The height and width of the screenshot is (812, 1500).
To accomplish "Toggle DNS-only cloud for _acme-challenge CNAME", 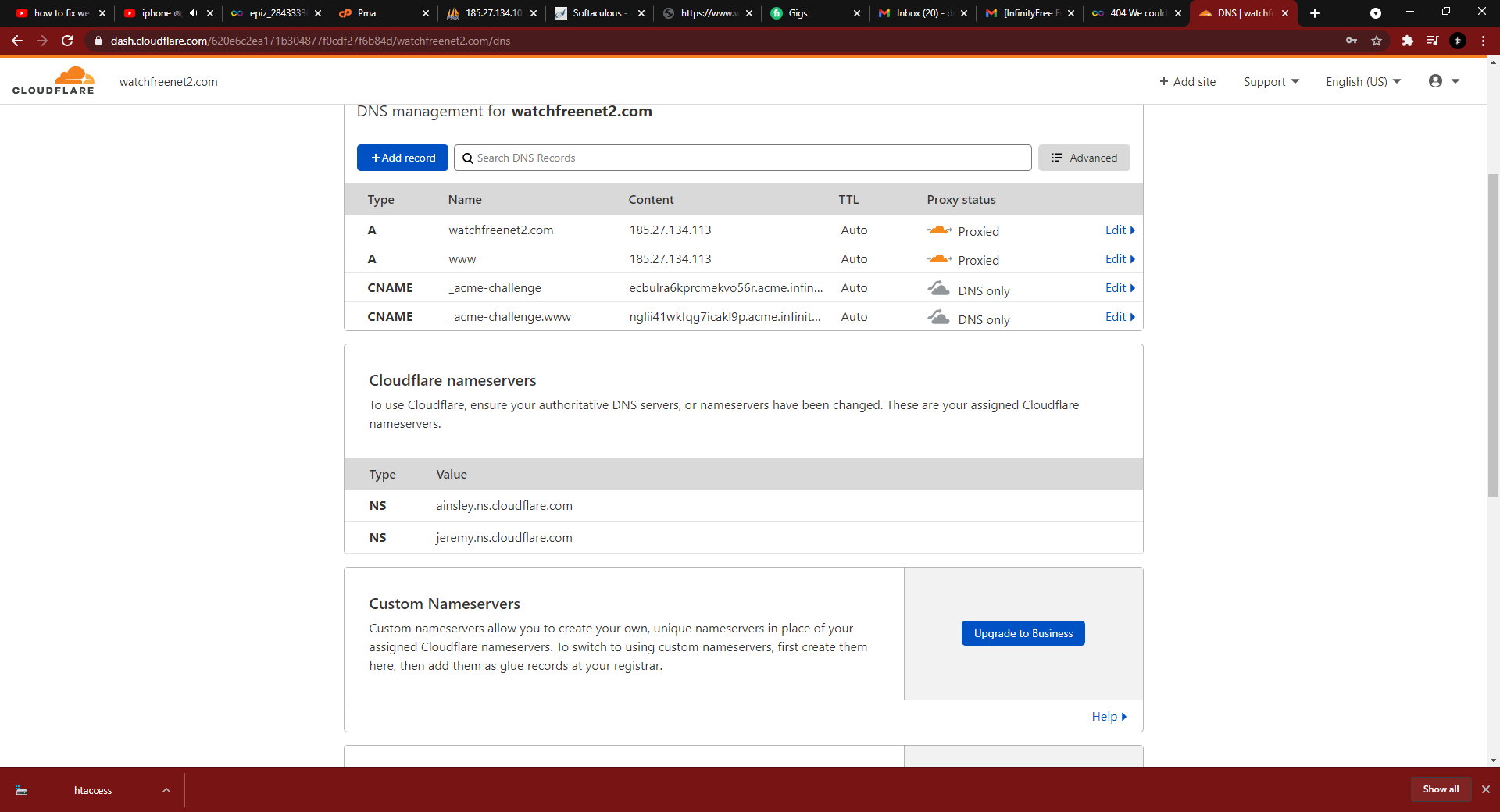I will coord(938,288).
